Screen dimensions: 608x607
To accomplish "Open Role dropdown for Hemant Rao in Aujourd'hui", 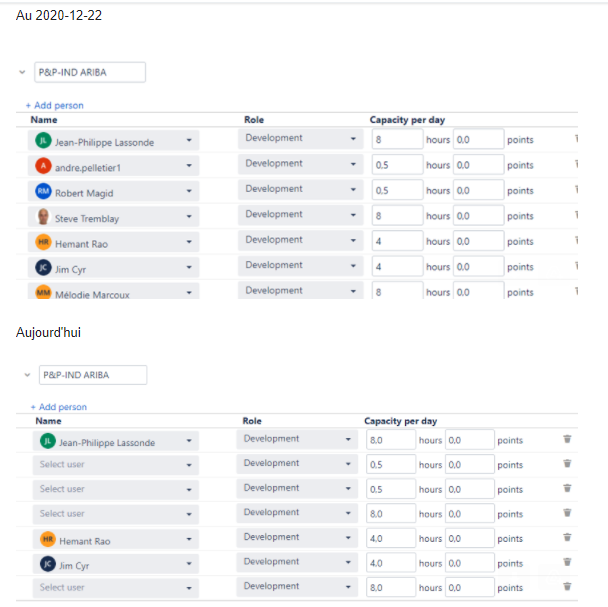I will point(297,537).
